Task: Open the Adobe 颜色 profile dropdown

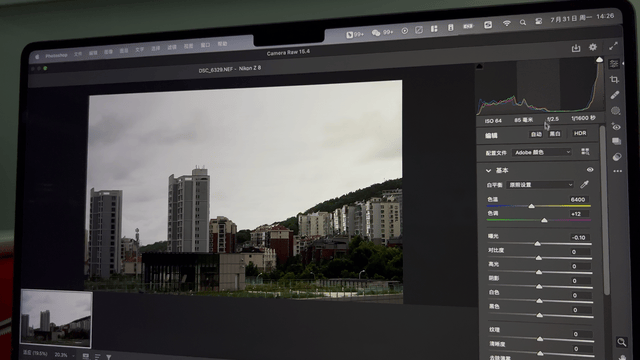Action: [x=542, y=152]
